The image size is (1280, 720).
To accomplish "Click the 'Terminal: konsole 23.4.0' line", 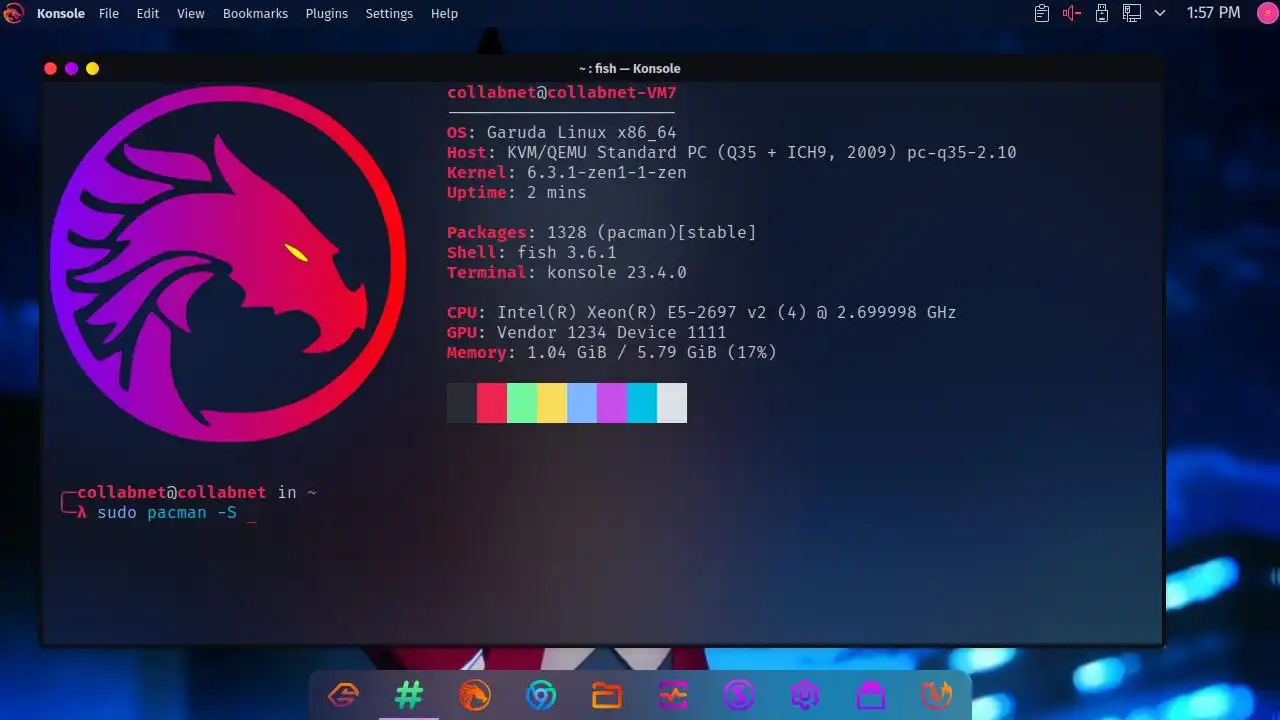I will point(567,273).
